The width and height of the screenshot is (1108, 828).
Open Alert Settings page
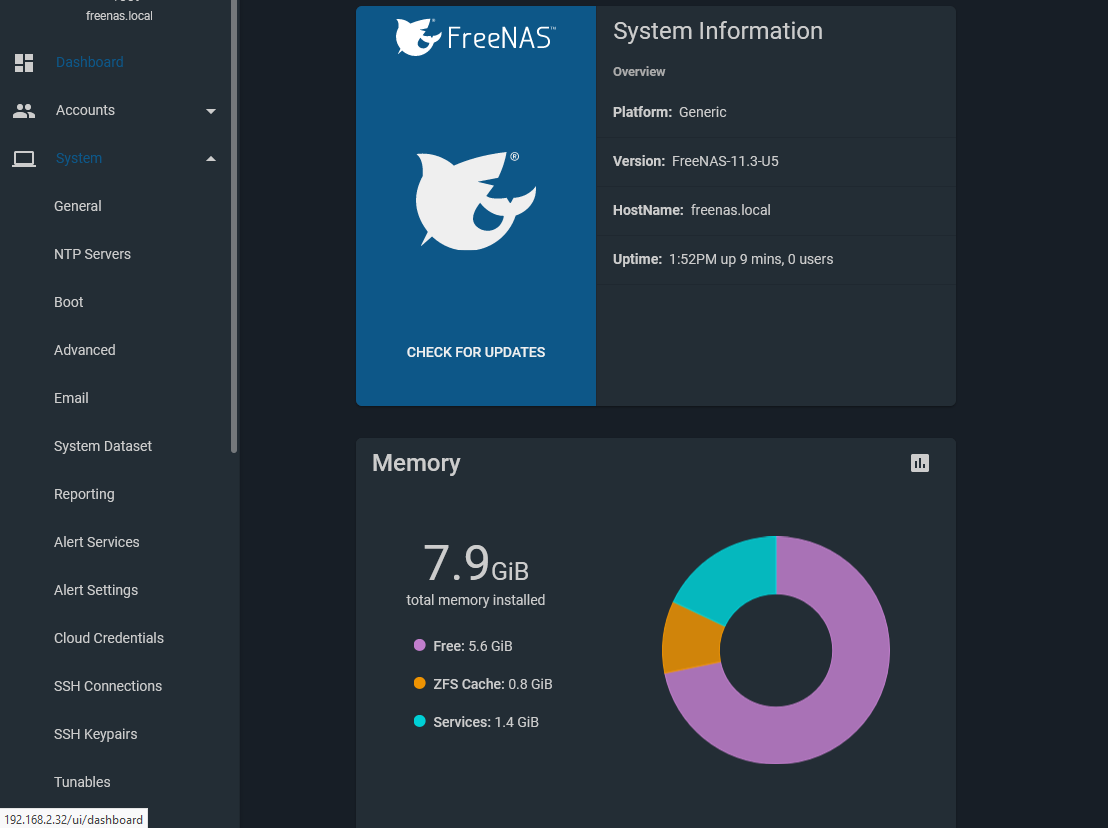[96, 591]
